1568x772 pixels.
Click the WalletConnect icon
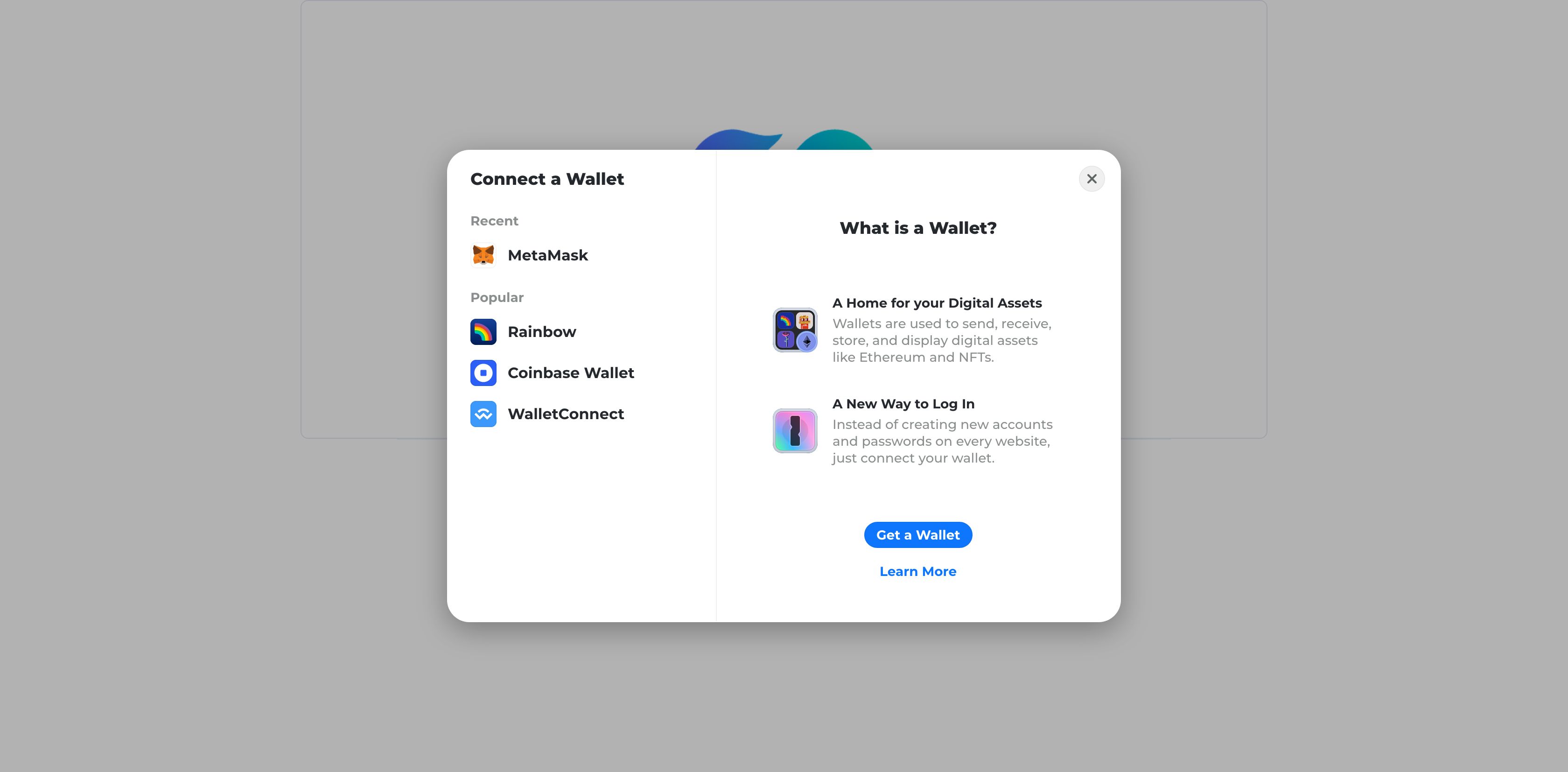click(484, 414)
